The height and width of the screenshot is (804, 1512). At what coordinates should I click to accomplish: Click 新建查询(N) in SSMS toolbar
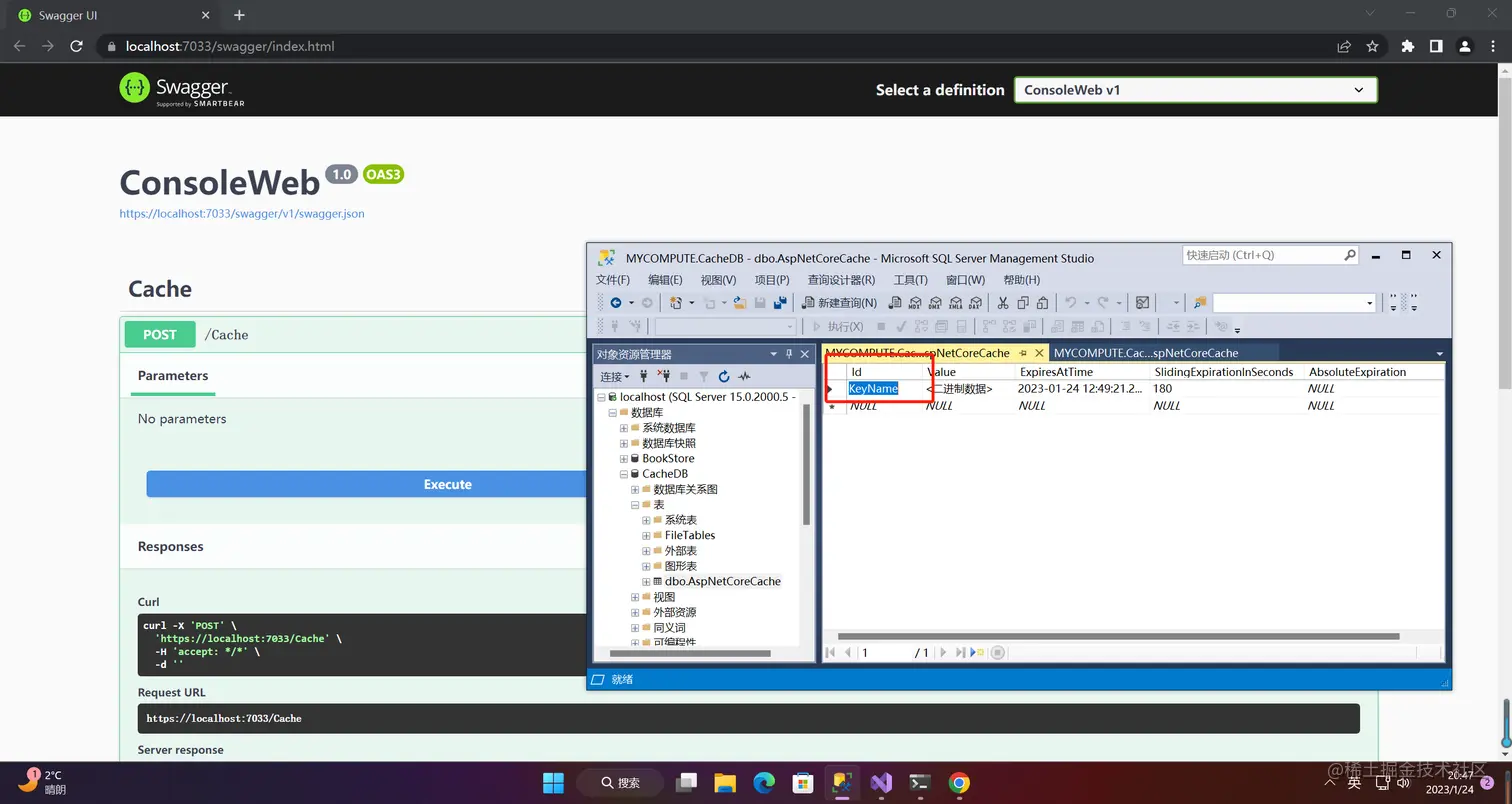840,302
